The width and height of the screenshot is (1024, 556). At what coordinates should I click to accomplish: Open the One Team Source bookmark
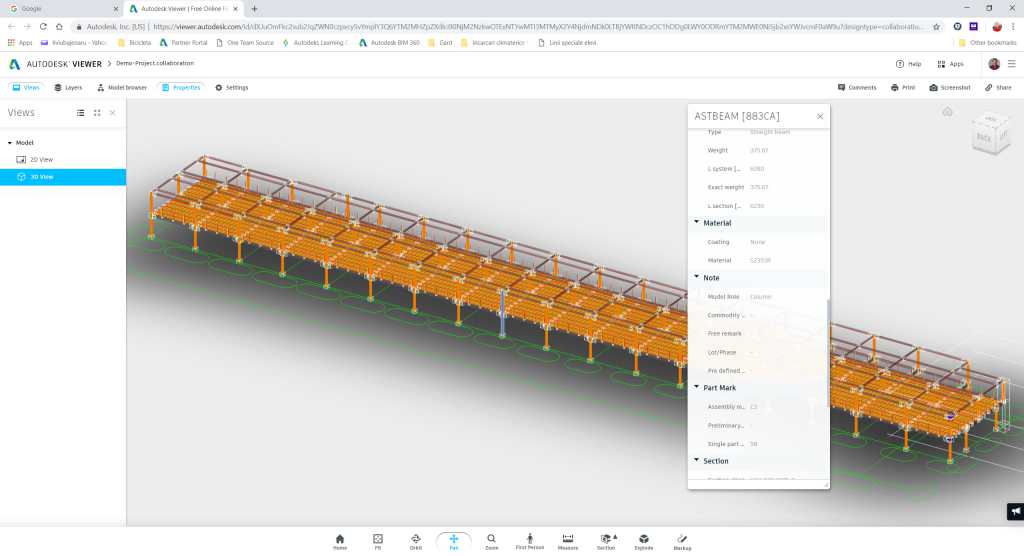click(x=245, y=42)
